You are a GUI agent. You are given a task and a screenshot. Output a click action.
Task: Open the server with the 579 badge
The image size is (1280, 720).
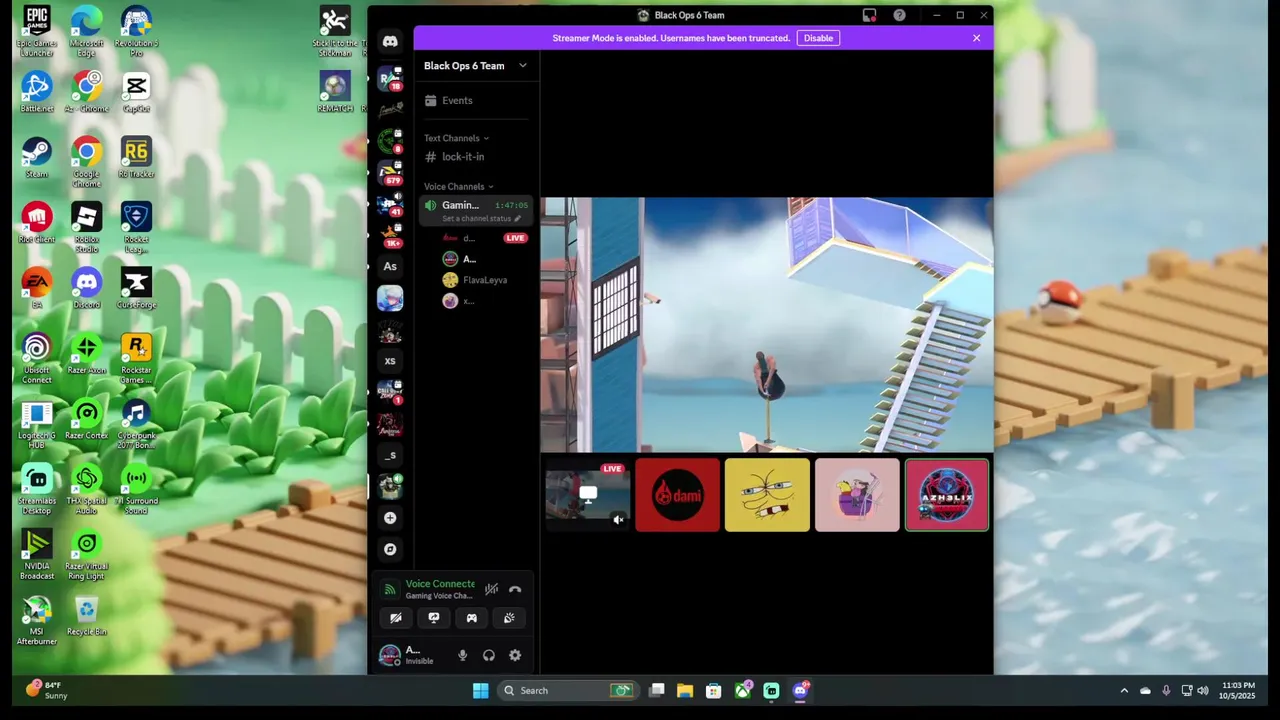(390, 173)
